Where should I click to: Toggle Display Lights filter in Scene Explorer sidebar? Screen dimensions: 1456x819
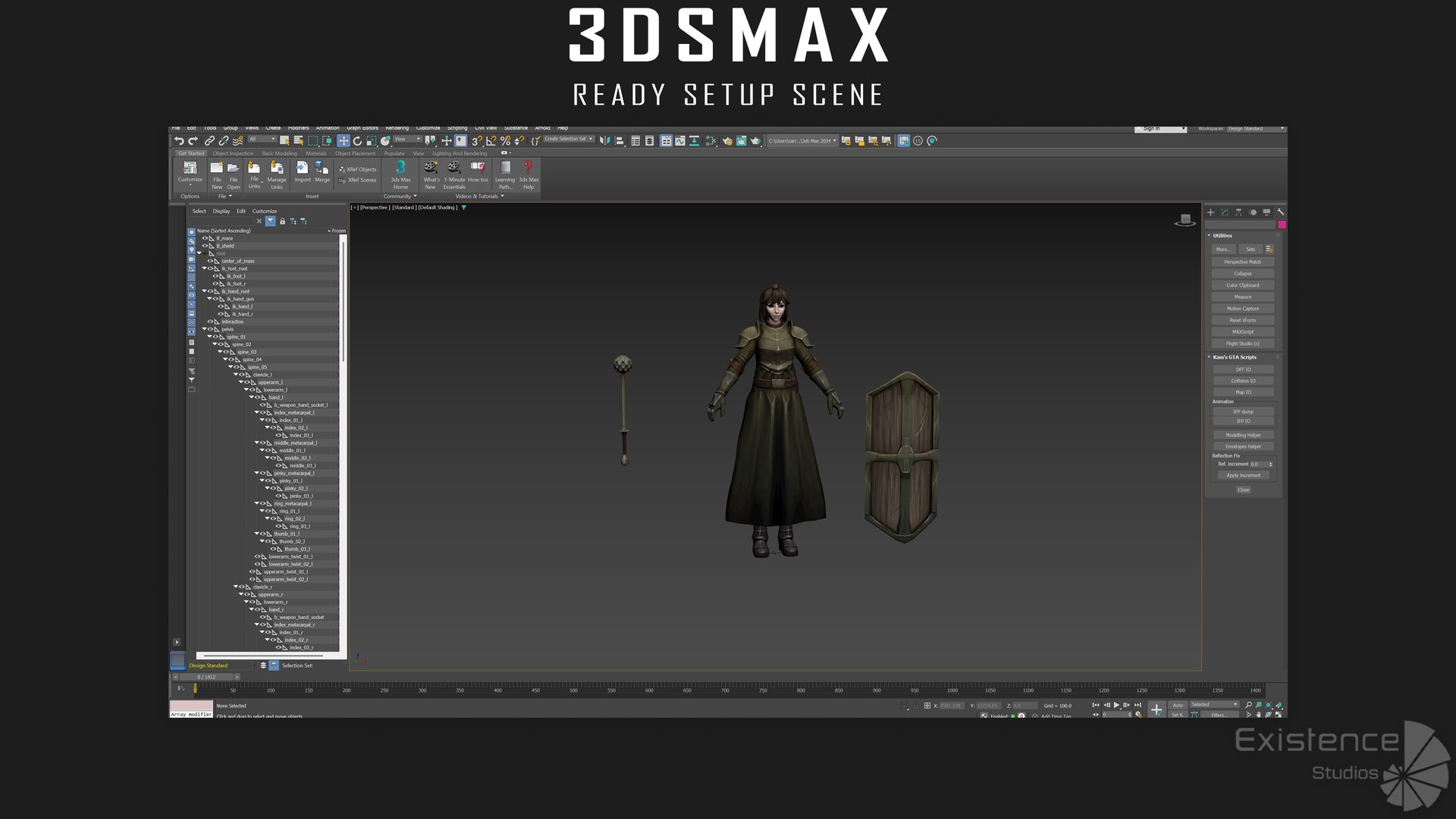192,250
